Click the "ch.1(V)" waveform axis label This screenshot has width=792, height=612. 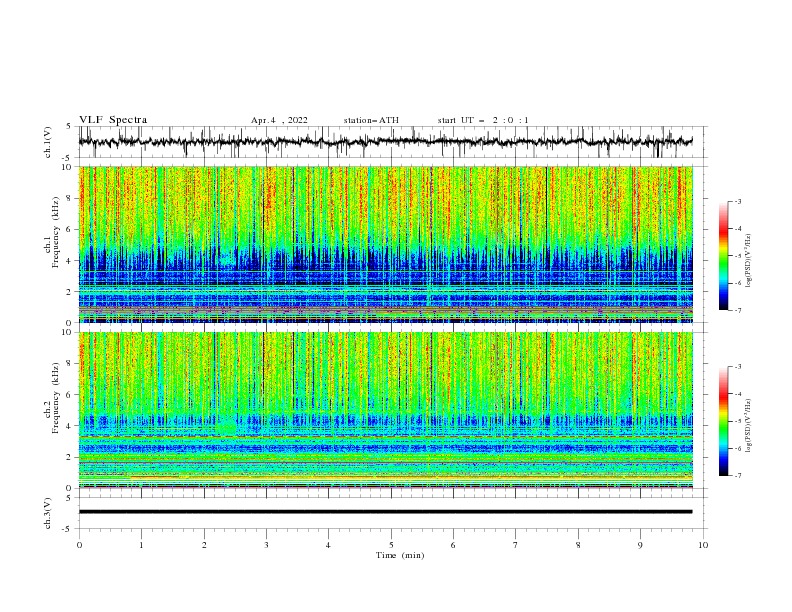point(48,142)
